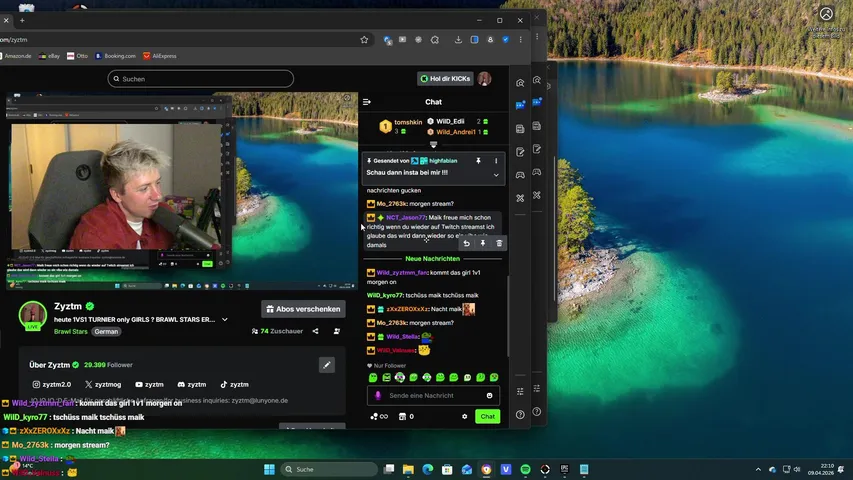Open the sidebar crossed tools icon
Image resolution: width=853 pixels, height=480 pixels.
(x=520, y=198)
